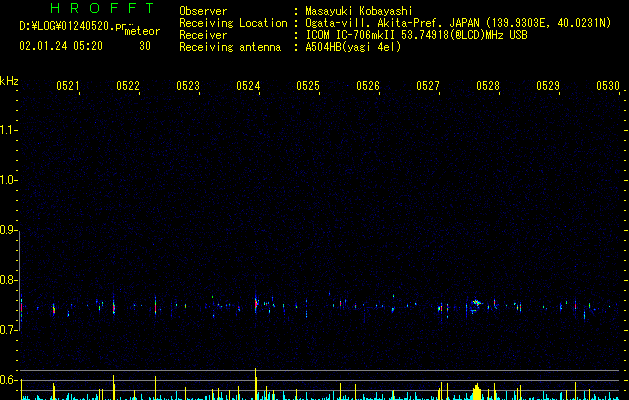
Task: Click the Receiver label
Action: [203, 35]
